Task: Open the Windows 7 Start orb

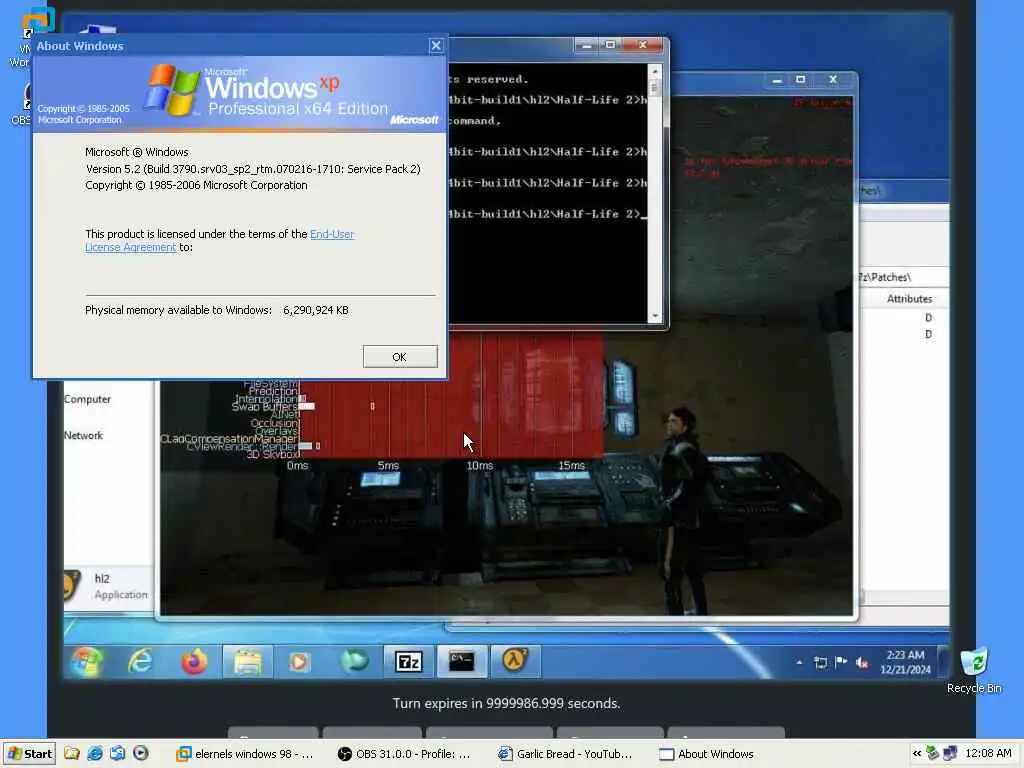Action: [x=87, y=662]
